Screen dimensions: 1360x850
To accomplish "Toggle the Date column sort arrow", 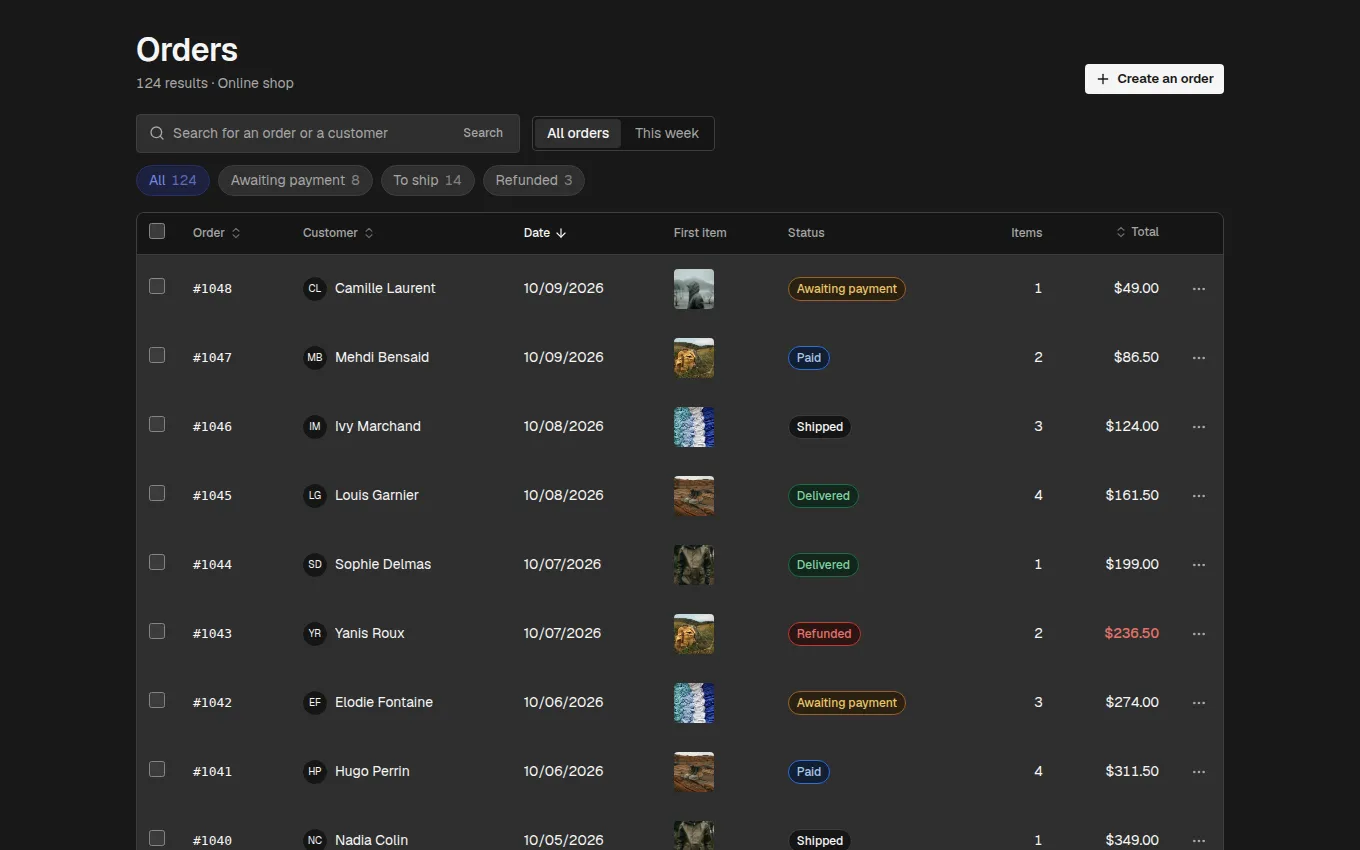I will [x=561, y=233].
